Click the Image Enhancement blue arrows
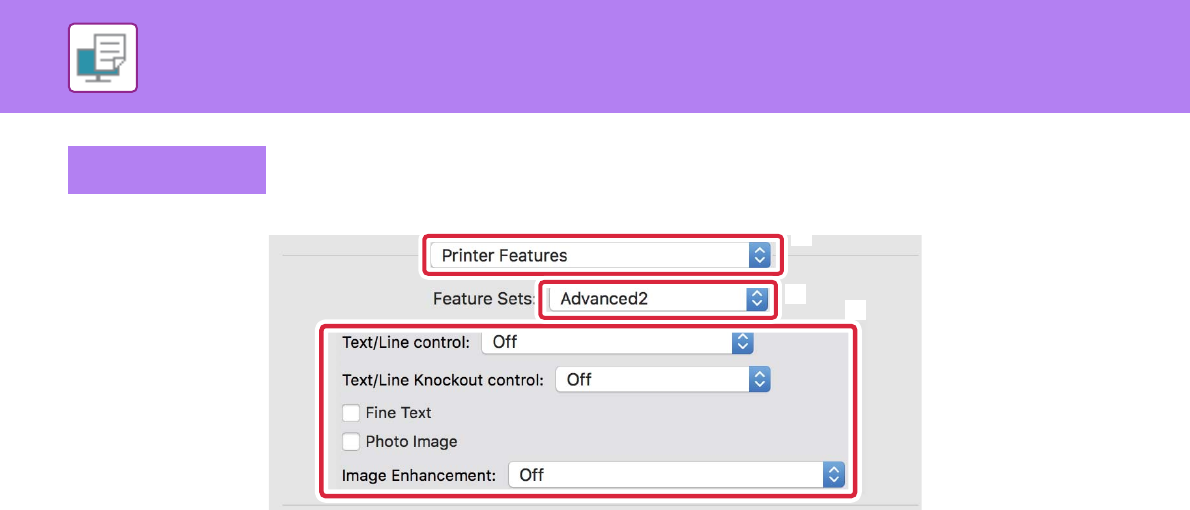1190x510 pixels. point(834,475)
